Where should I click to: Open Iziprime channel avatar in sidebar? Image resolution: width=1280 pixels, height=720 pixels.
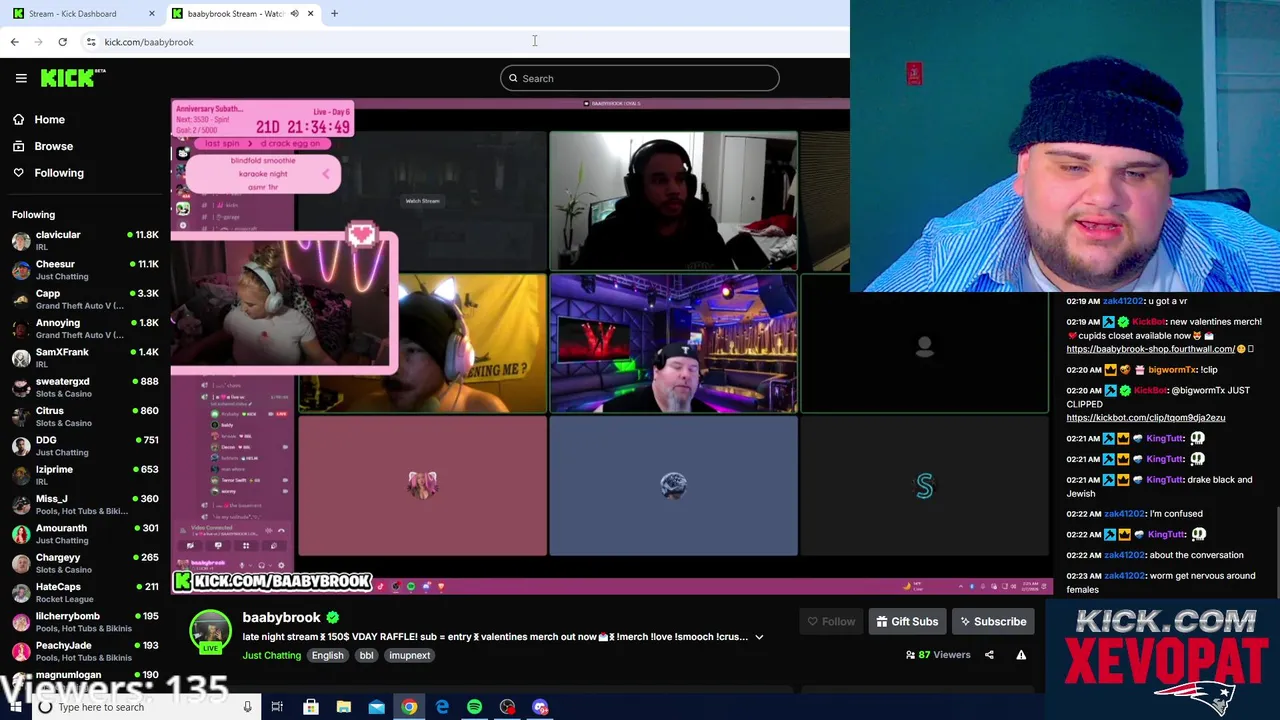(x=21, y=475)
